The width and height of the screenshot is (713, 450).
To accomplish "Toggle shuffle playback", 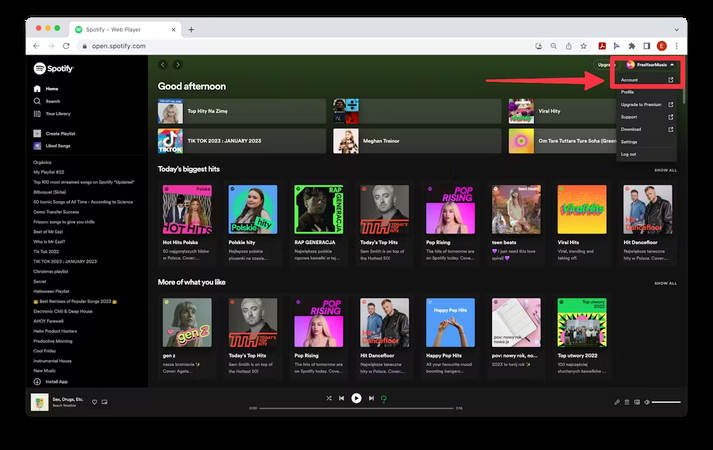I will [x=329, y=398].
